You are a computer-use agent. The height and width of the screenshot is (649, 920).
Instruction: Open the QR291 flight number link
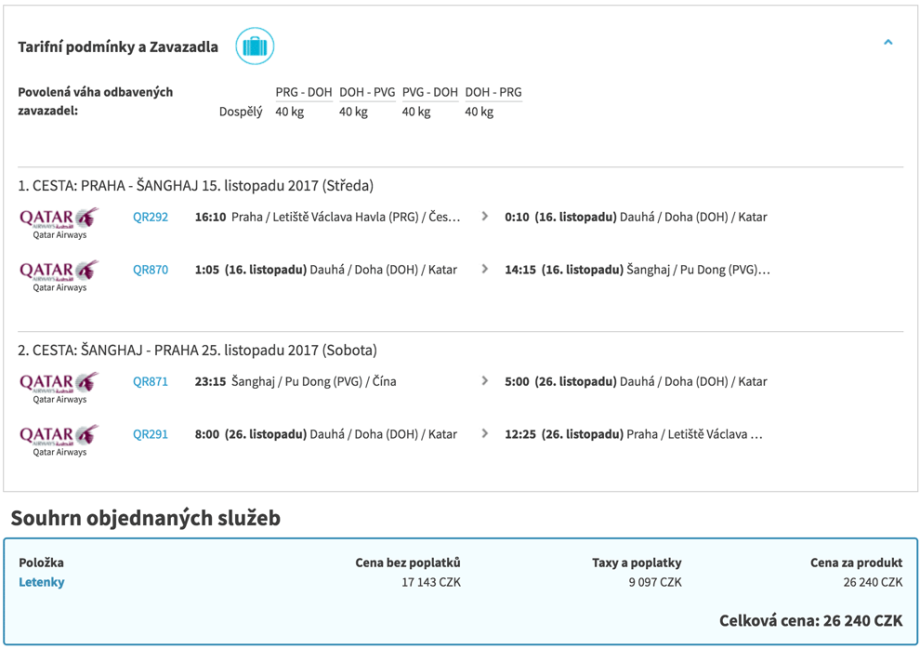150,434
